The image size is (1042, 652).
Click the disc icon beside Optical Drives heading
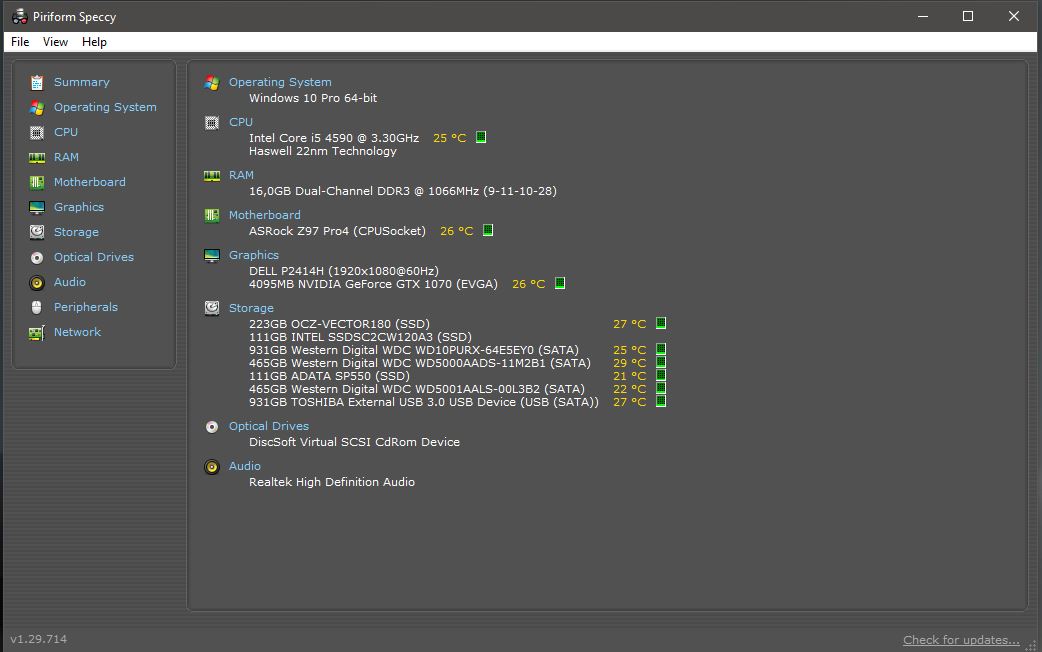click(x=212, y=427)
